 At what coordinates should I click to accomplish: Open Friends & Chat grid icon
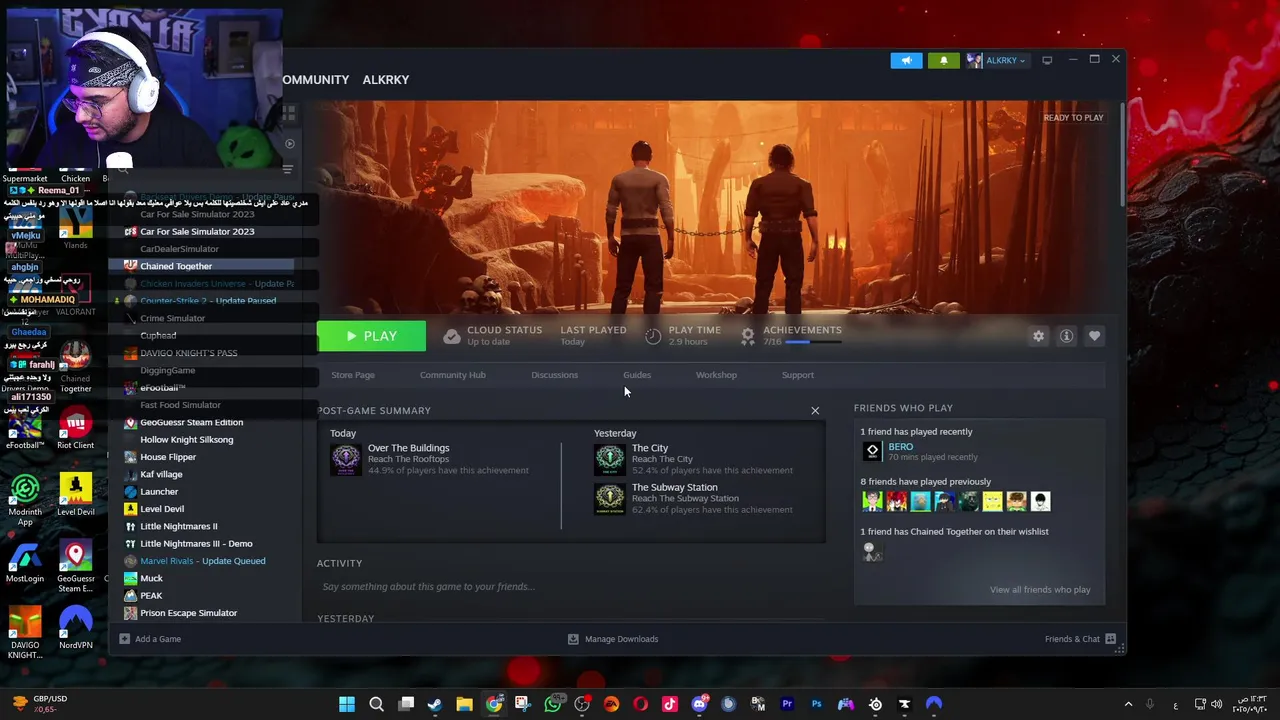coord(1110,639)
